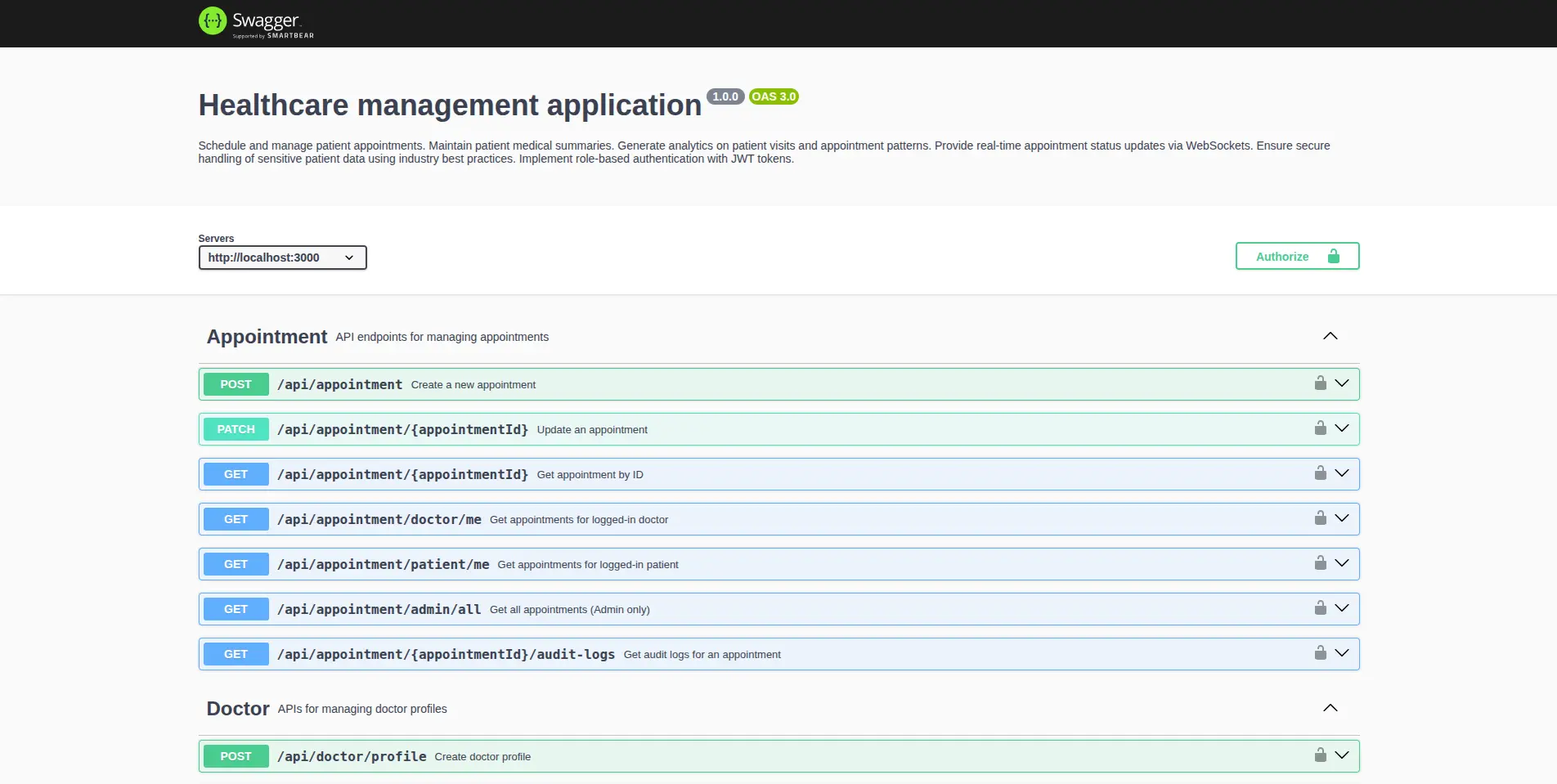Screen dimensions: 1557x784
Task: Click the lock icon on the PATCH appointment row
Action: 1320,428
